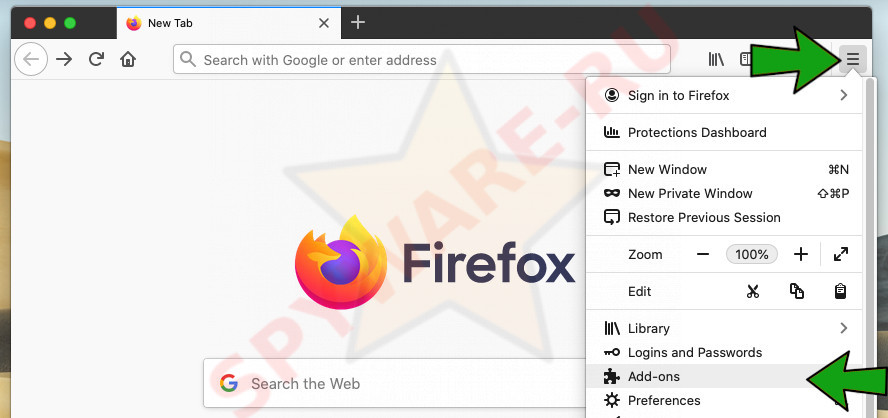Image resolution: width=888 pixels, height=418 pixels.
Task: Click the Preferences gear icon
Action: click(x=612, y=400)
